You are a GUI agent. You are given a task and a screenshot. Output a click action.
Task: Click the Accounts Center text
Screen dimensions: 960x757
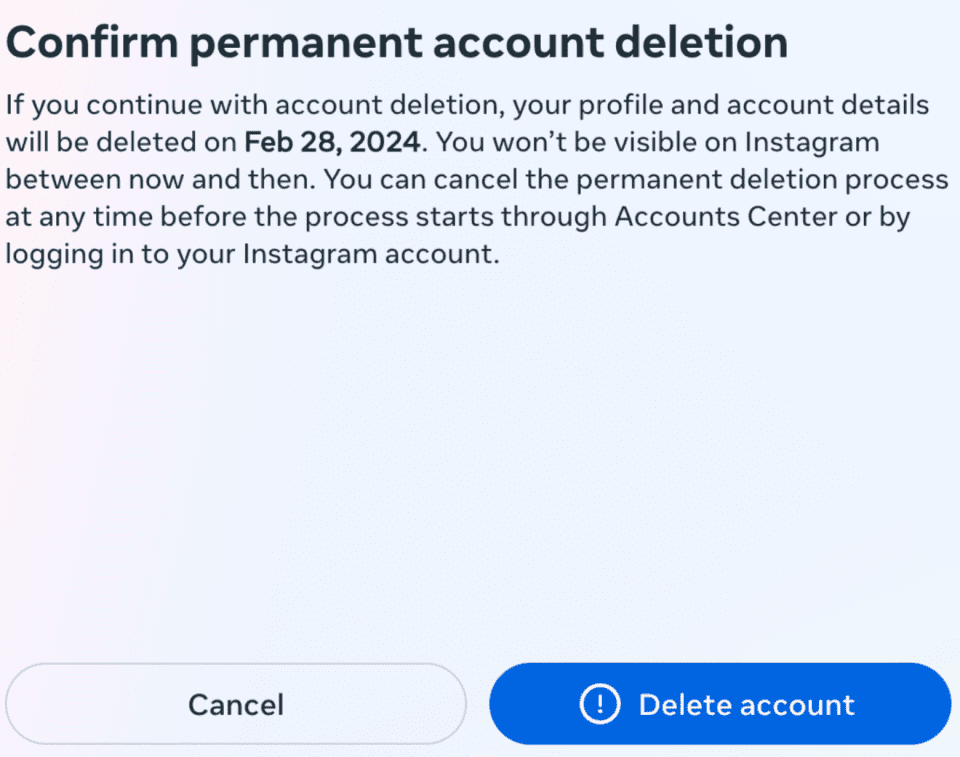click(x=726, y=217)
